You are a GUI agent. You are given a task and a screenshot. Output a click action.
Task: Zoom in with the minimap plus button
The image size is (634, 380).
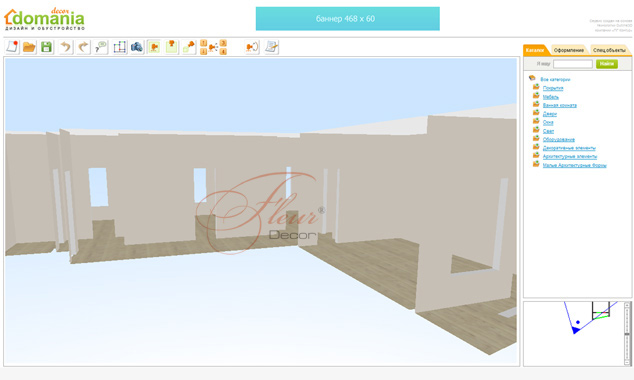627,305
